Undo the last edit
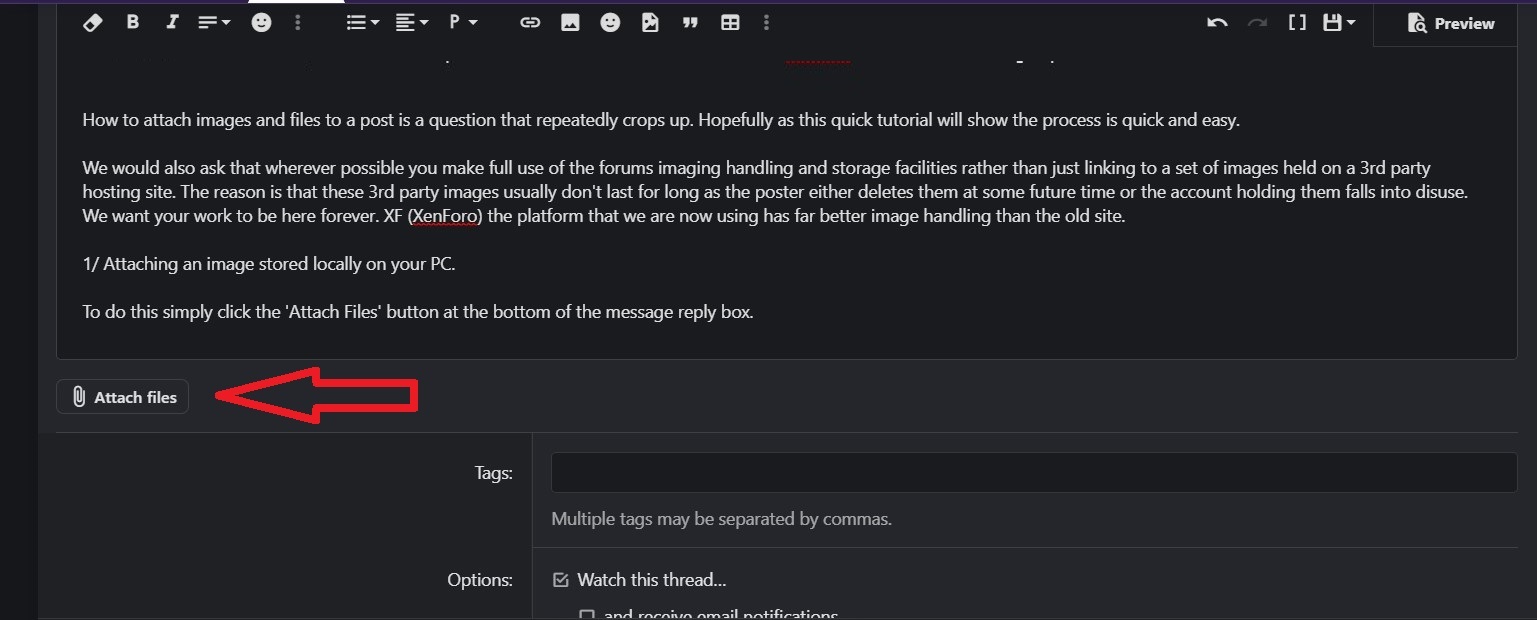The width and height of the screenshot is (1537, 620). click(x=1217, y=22)
